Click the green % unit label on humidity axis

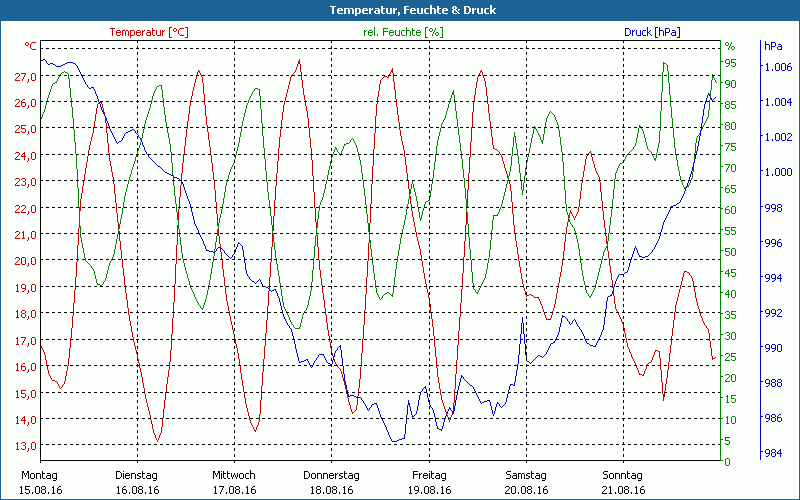(x=730, y=46)
